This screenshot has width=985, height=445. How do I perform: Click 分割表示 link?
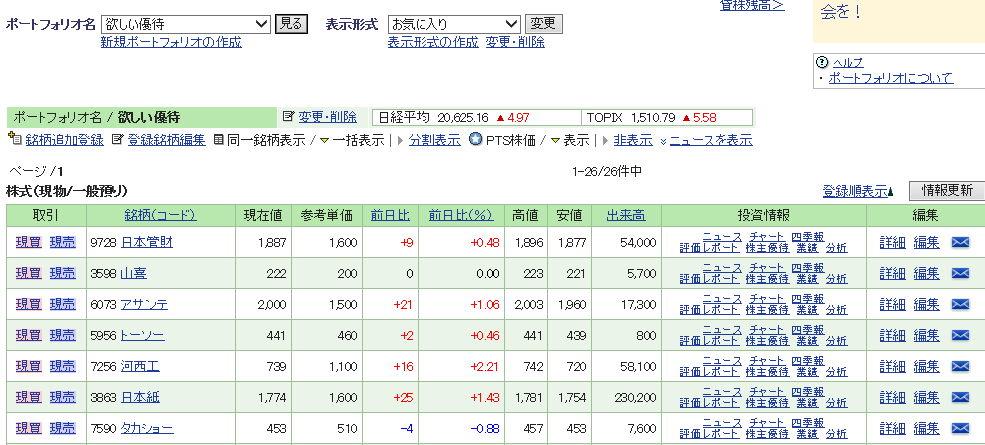click(434, 140)
